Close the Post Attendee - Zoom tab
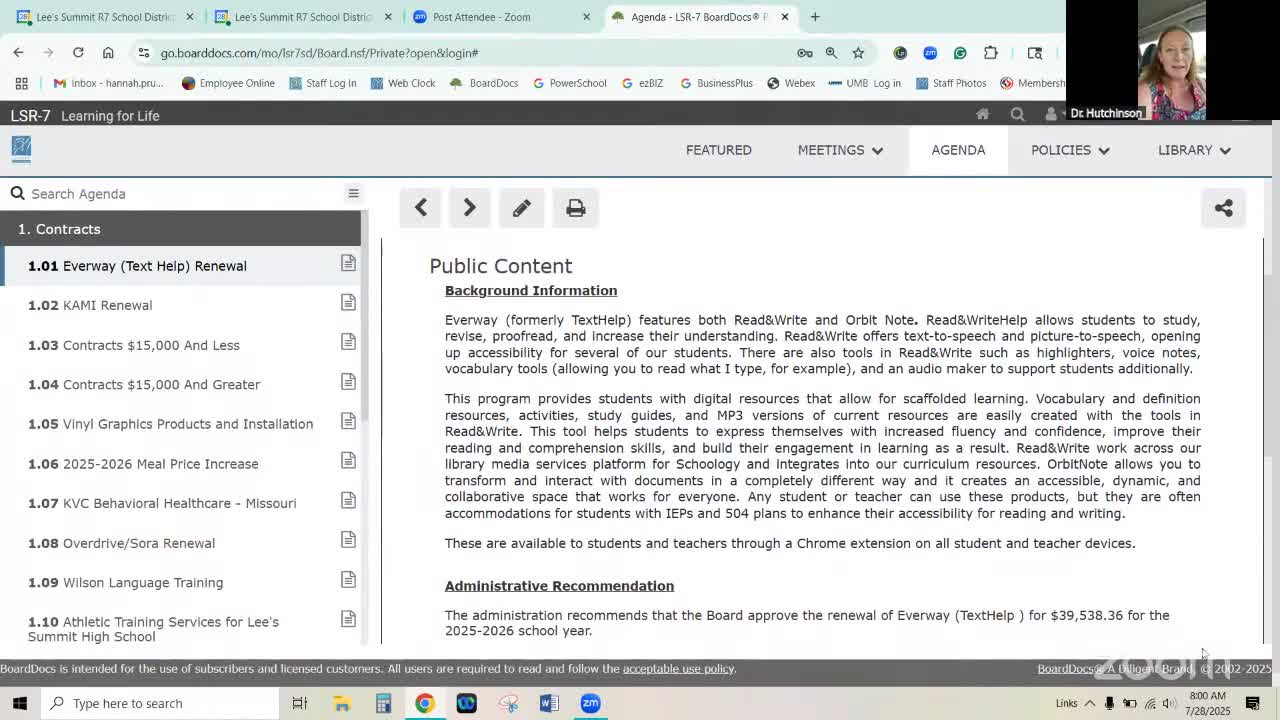The width and height of the screenshot is (1280, 720). point(587,17)
